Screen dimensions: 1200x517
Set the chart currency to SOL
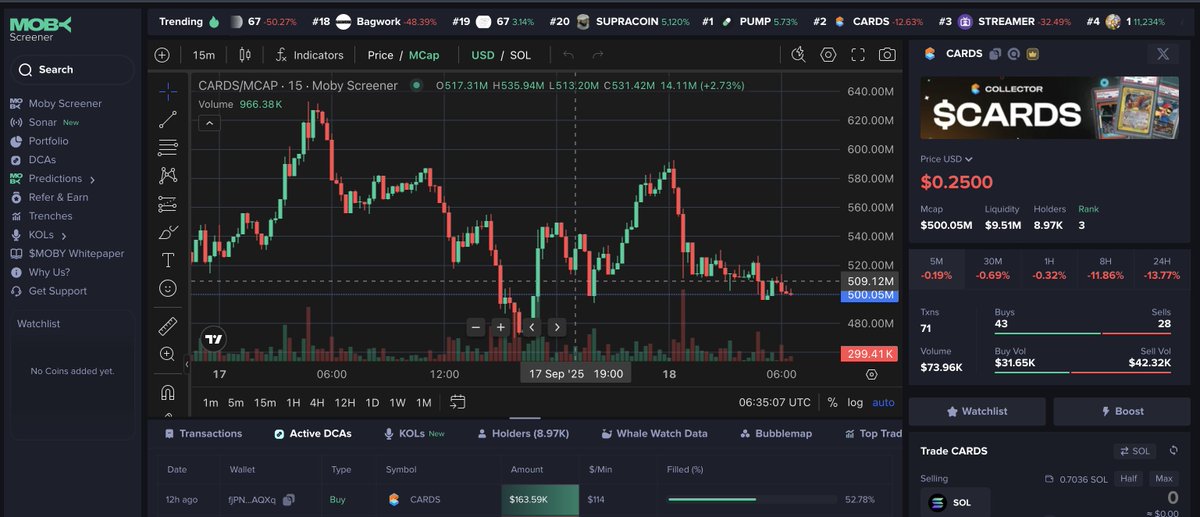pos(520,55)
